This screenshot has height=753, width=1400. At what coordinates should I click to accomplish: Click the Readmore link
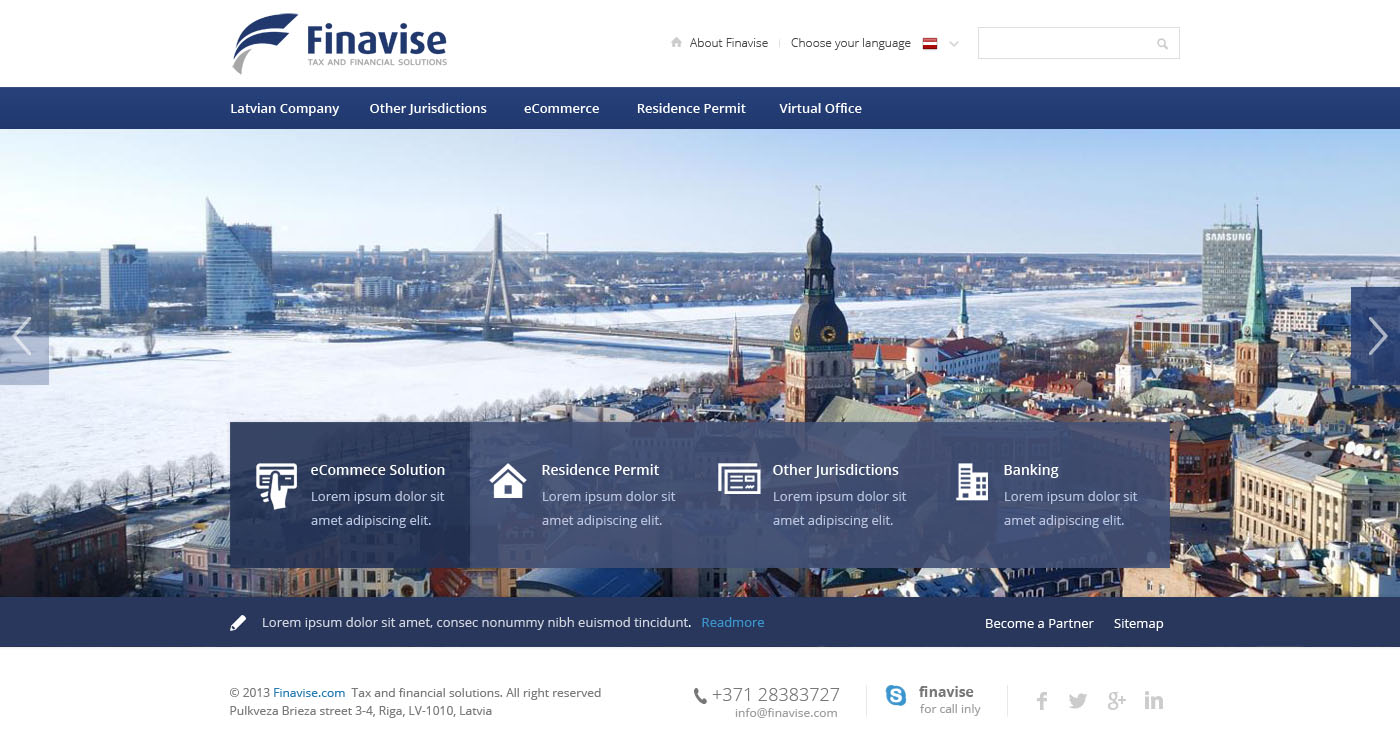[733, 622]
